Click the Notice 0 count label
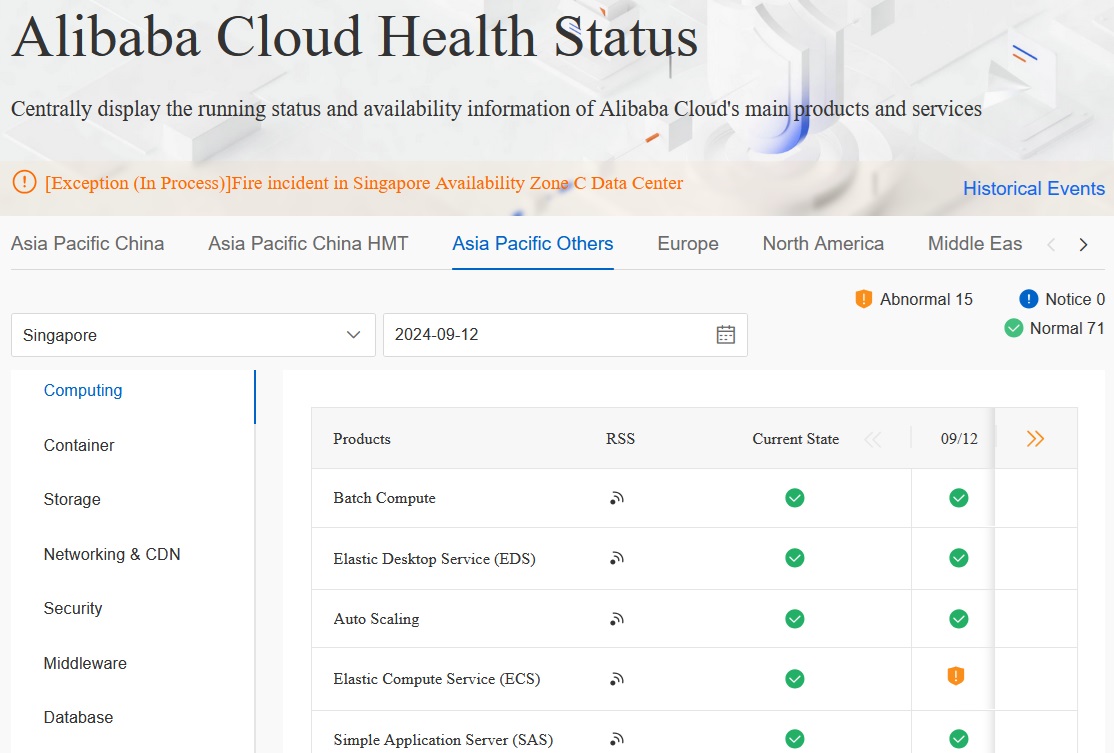The width and height of the screenshot is (1114, 753). pos(1075,299)
